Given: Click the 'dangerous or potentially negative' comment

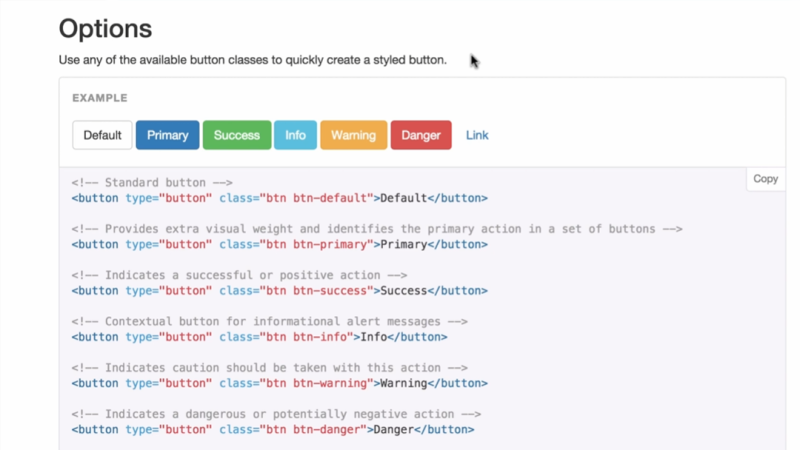Looking at the screenshot, I should point(276,414).
